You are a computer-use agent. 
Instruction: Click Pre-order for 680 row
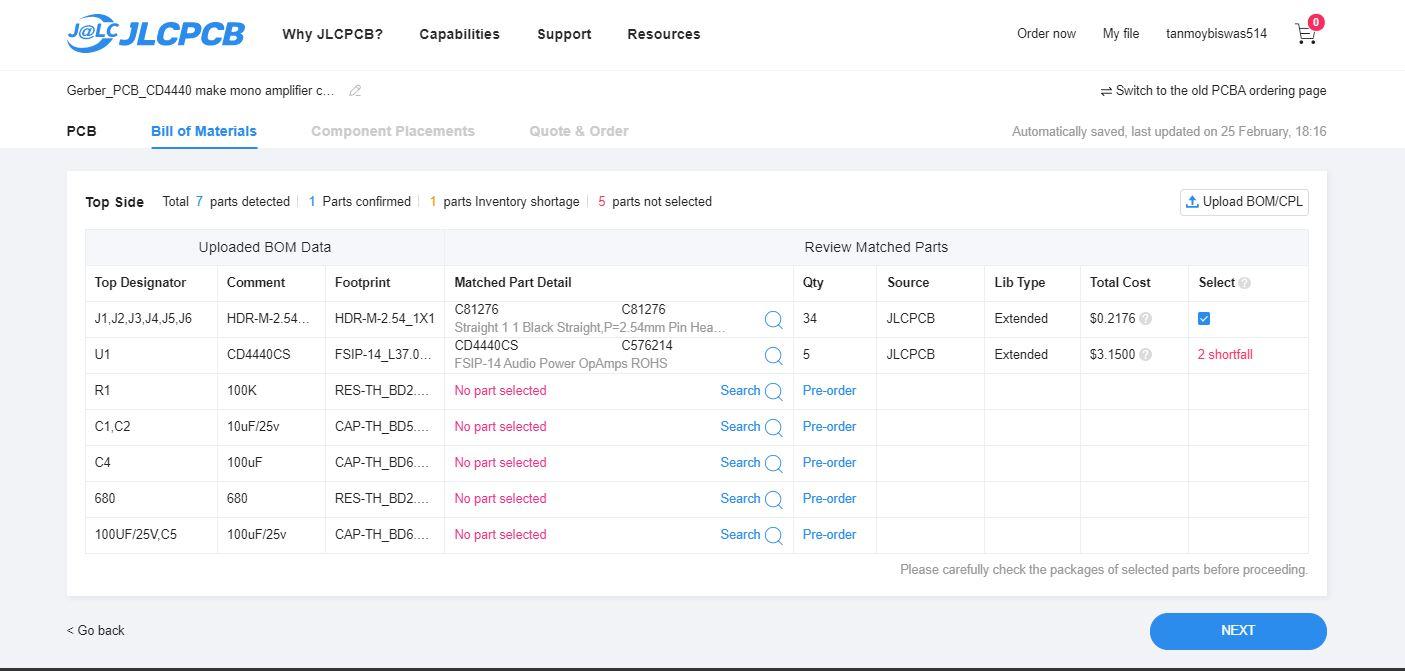click(x=829, y=499)
